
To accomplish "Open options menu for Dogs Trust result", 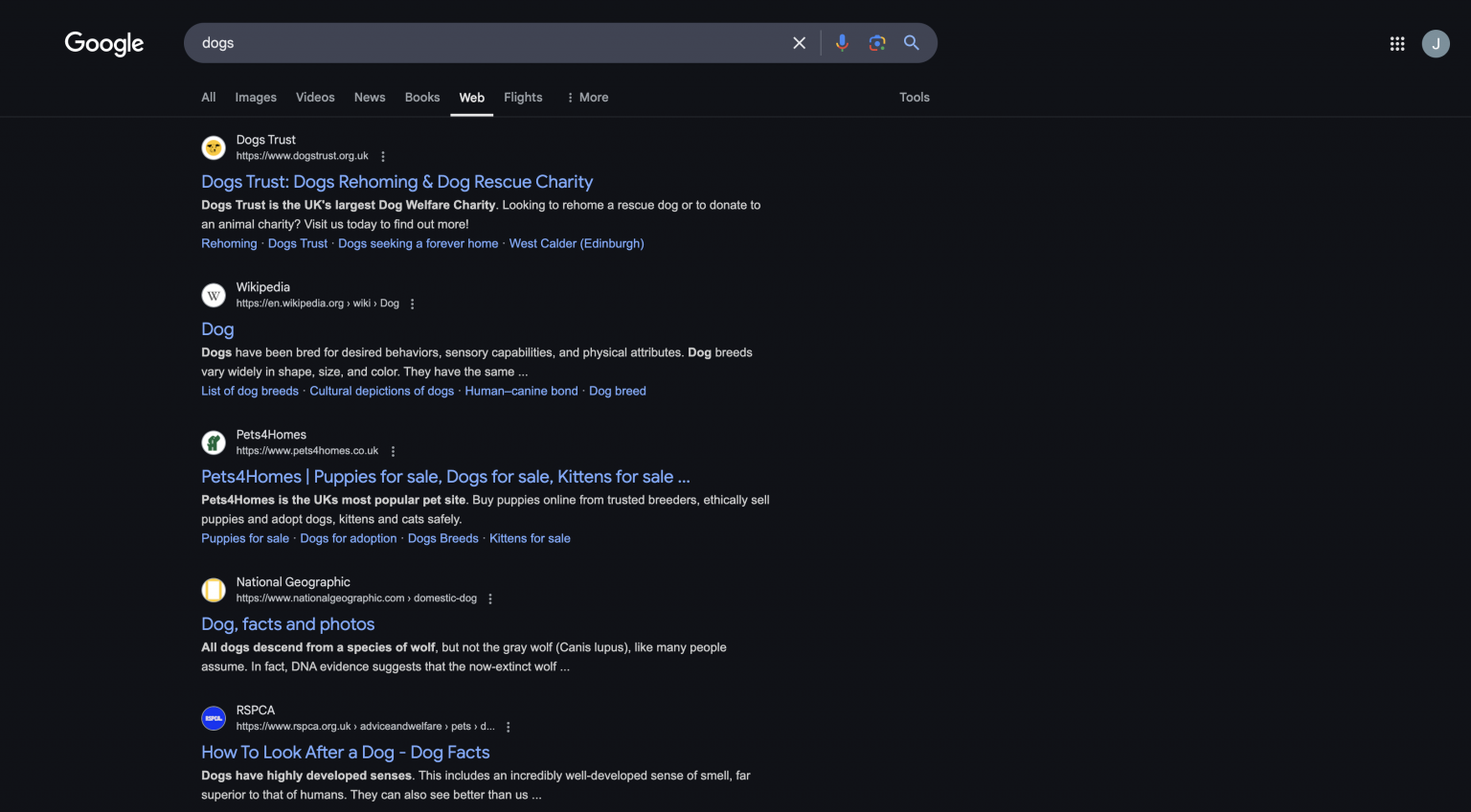I will tap(383, 156).
